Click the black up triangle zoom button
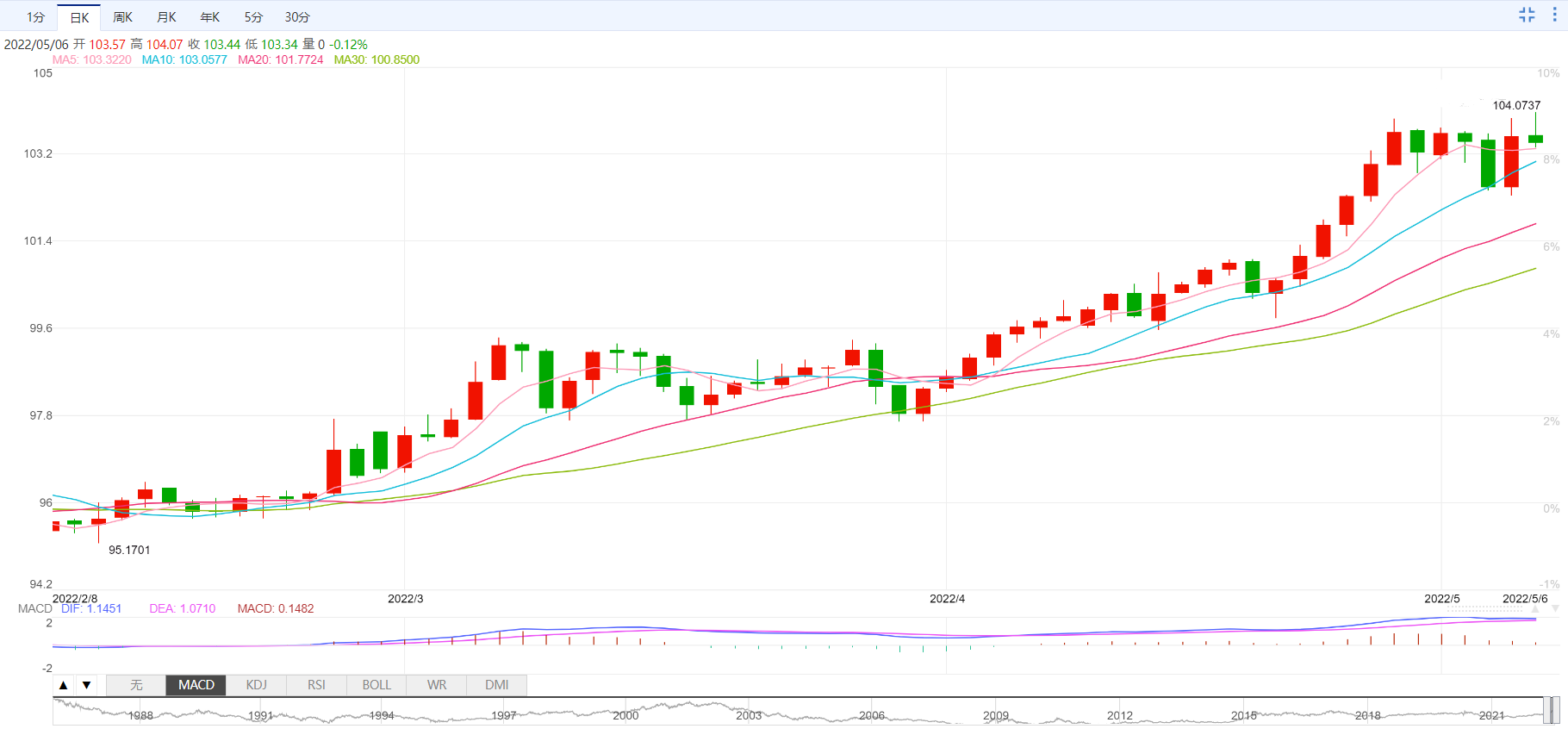This screenshot has width=1568, height=735. point(64,685)
